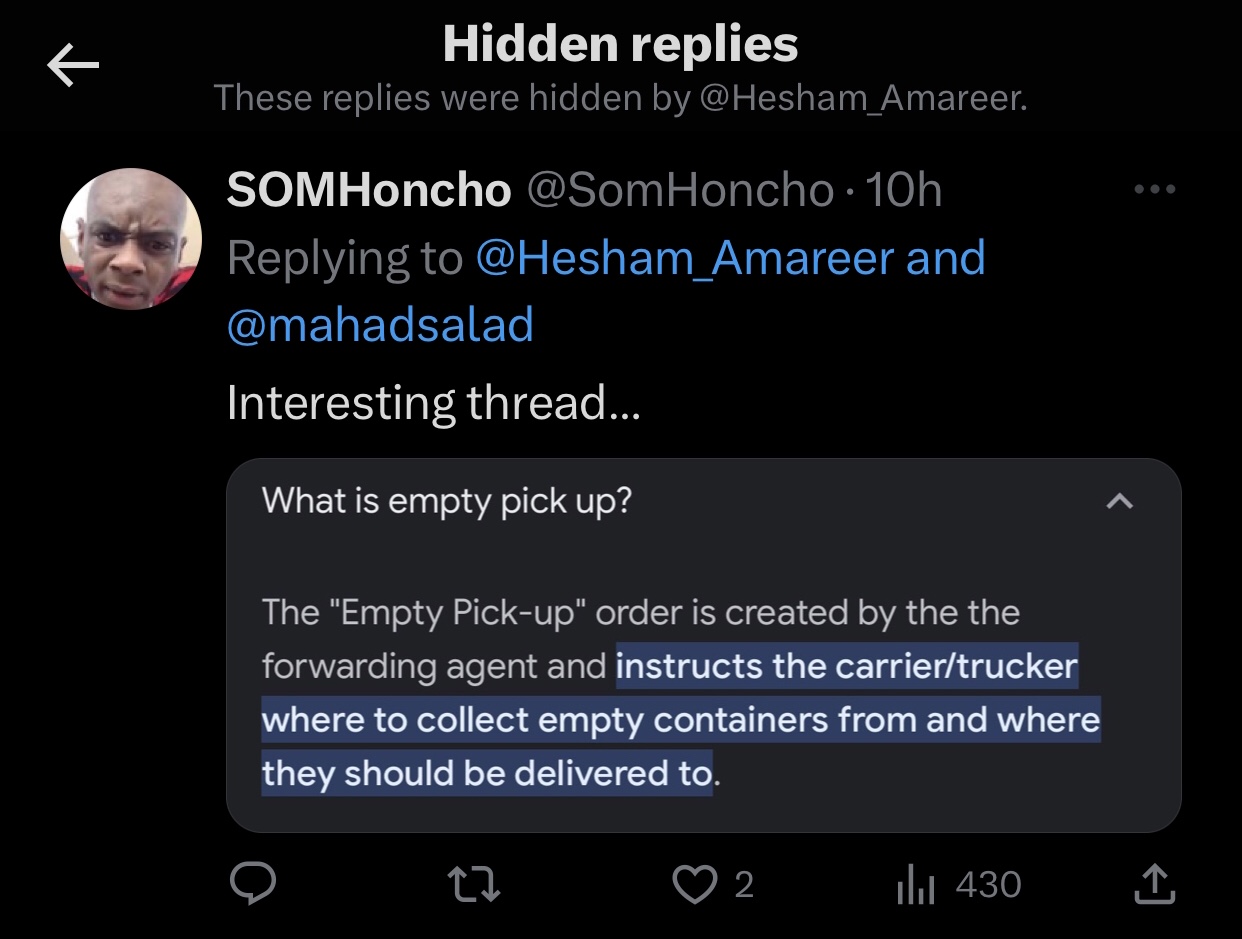This screenshot has height=939, width=1242.
Task: Click the @SomHoncho handle
Action: click(680, 190)
